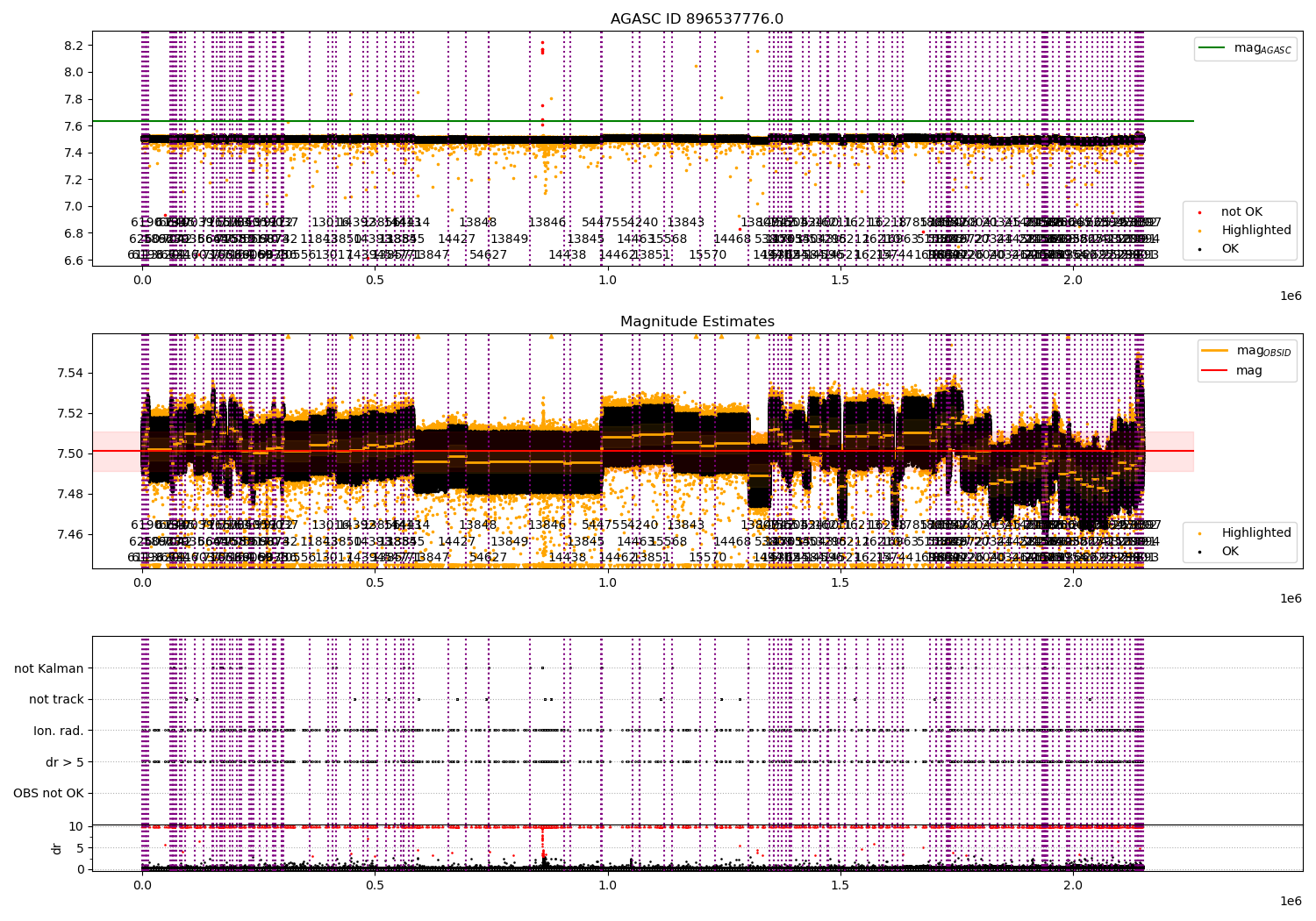Select the 'not OK' legend entry
This screenshot has width=1316, height=921.
1241,211
